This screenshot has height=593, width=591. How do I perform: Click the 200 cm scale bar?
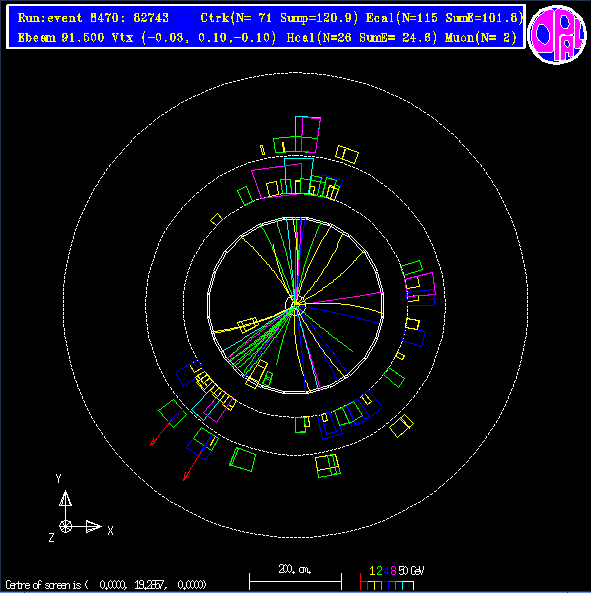pos(295,577)
